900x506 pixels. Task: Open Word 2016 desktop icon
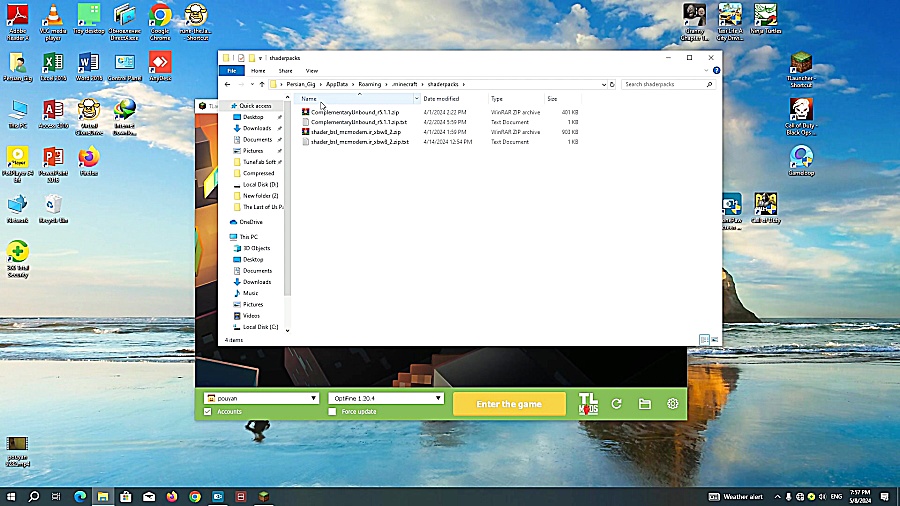89,67
